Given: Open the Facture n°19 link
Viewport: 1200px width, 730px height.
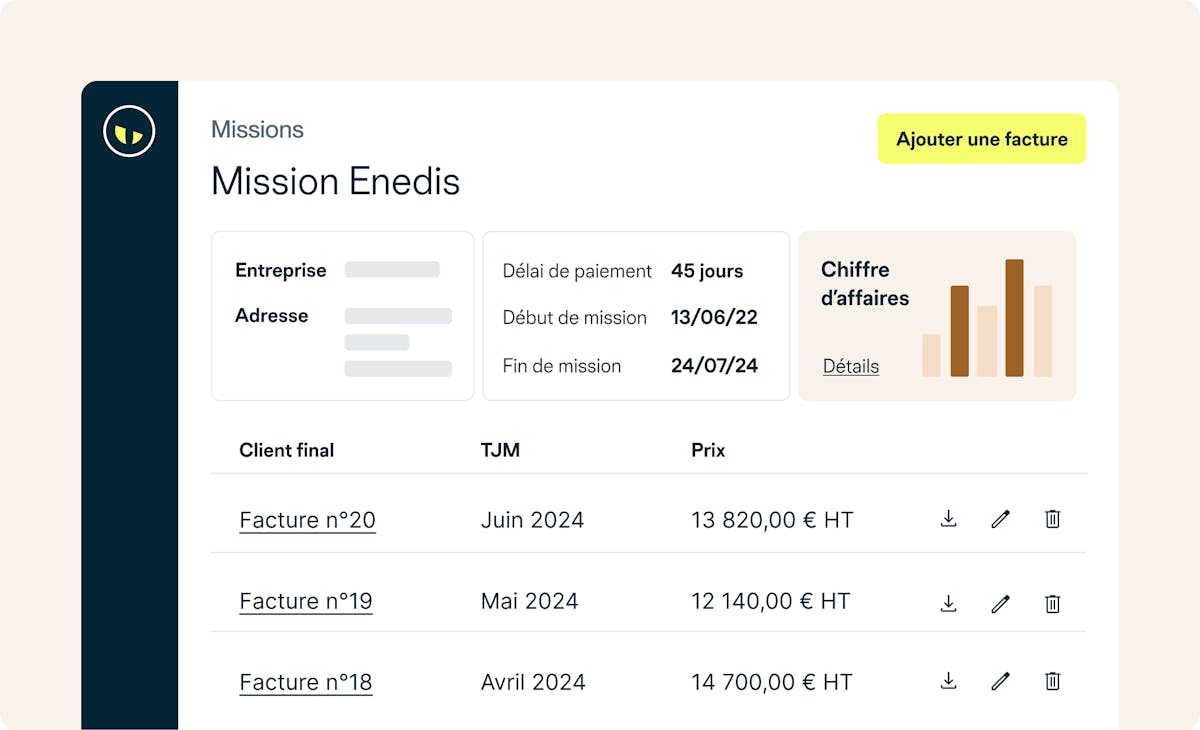Looking at the screenshot, I should (306, 601).
